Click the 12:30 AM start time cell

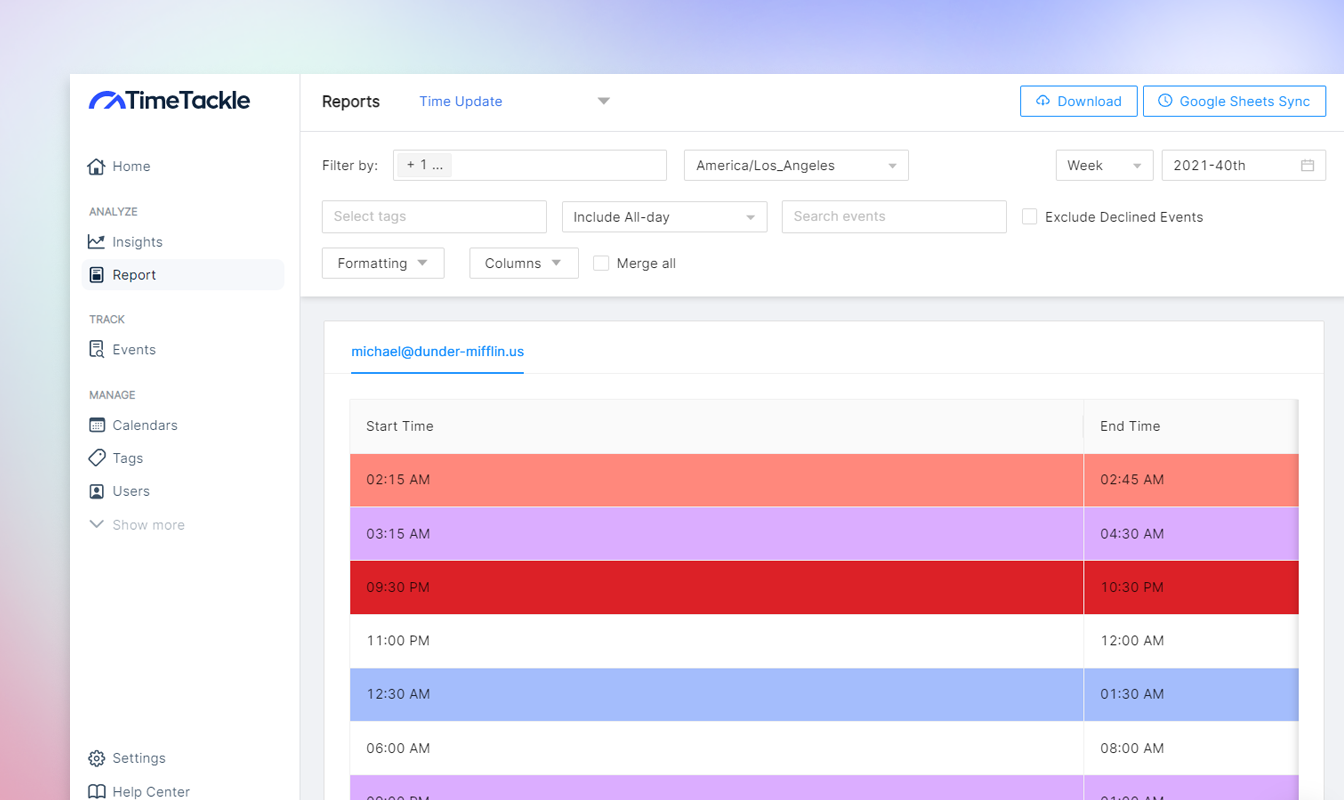point(716,694)
